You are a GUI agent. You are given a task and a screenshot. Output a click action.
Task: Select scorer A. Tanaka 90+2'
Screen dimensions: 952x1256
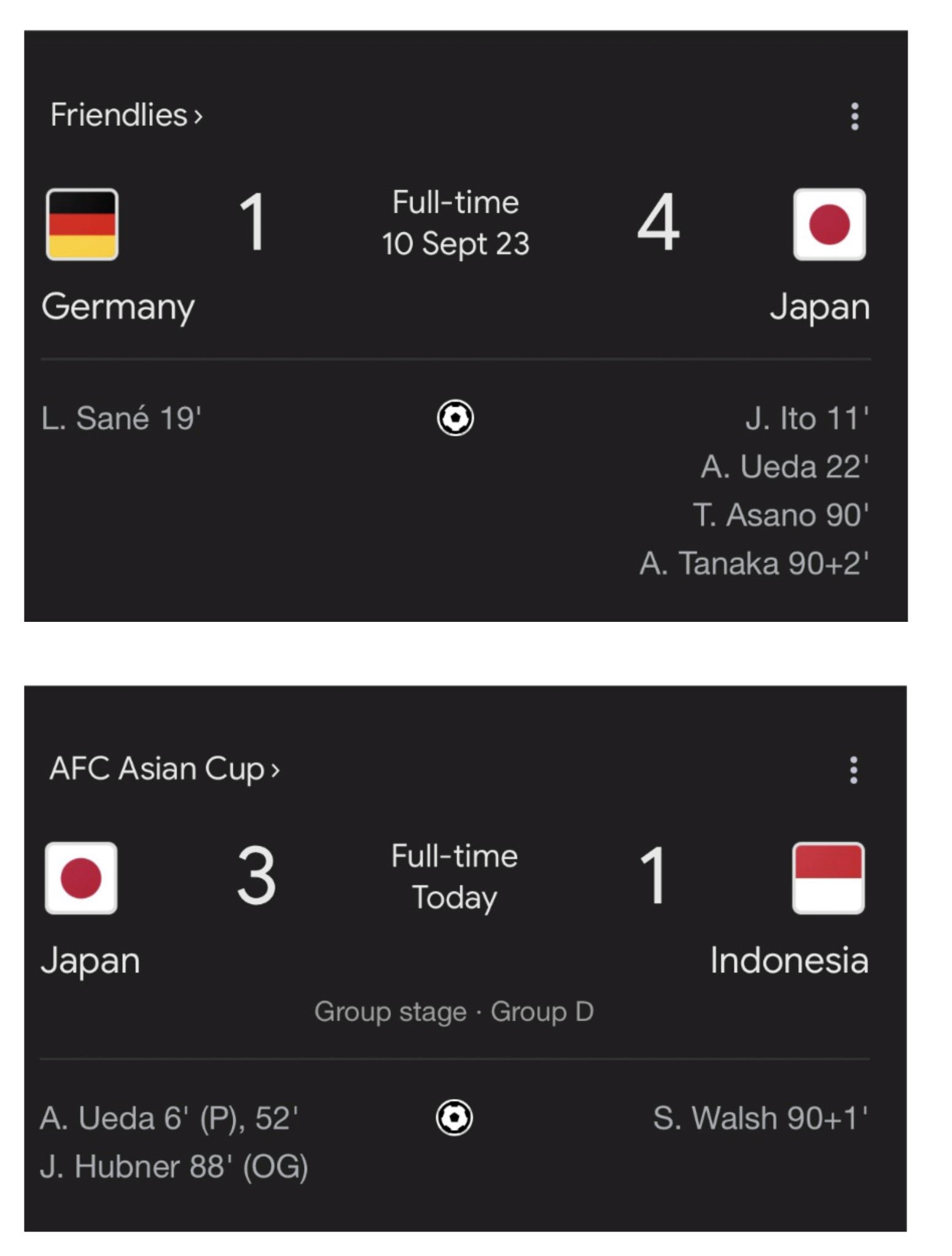click(x=754, y=563)
